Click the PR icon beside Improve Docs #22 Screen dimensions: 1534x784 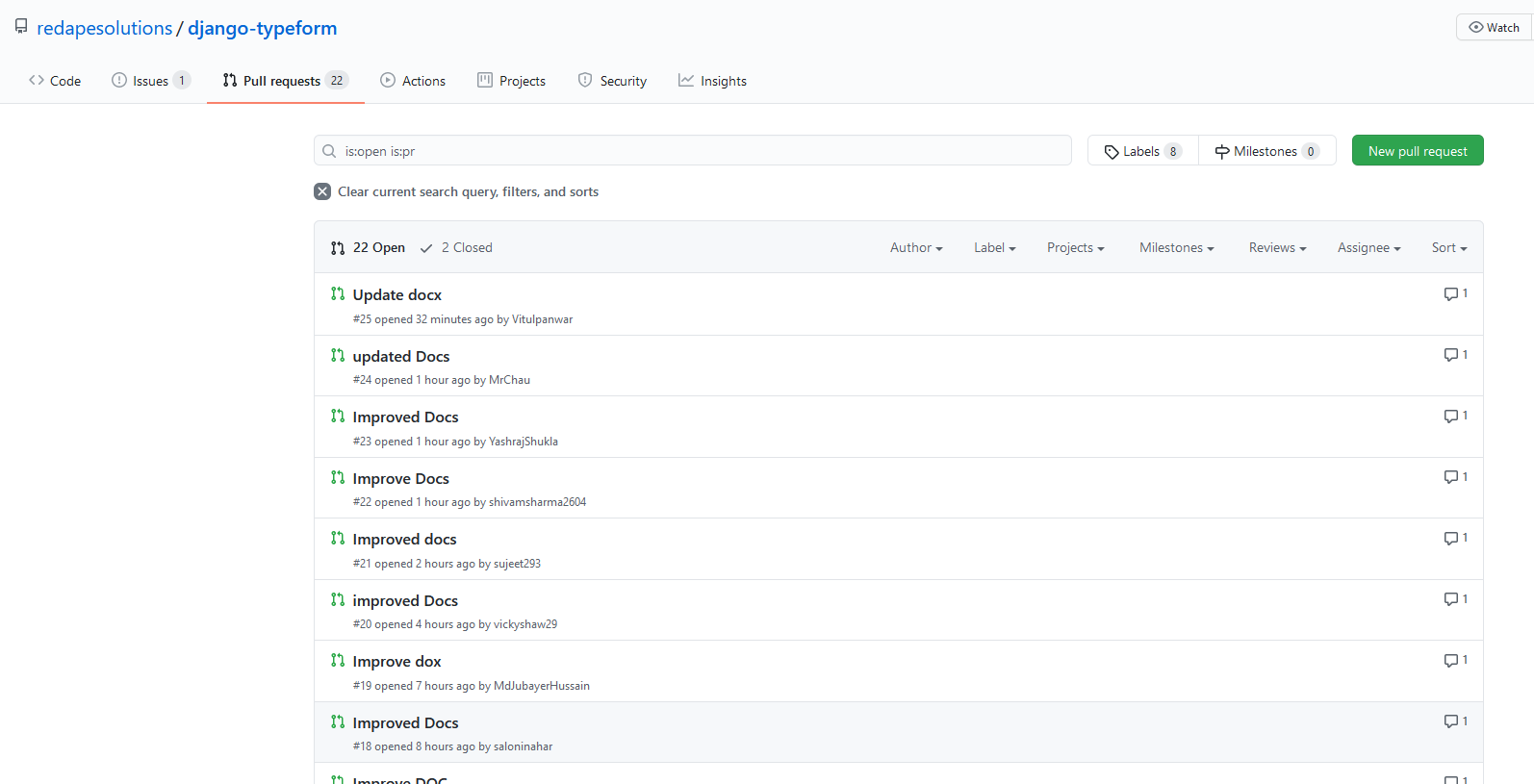click(x=338, y=477)
